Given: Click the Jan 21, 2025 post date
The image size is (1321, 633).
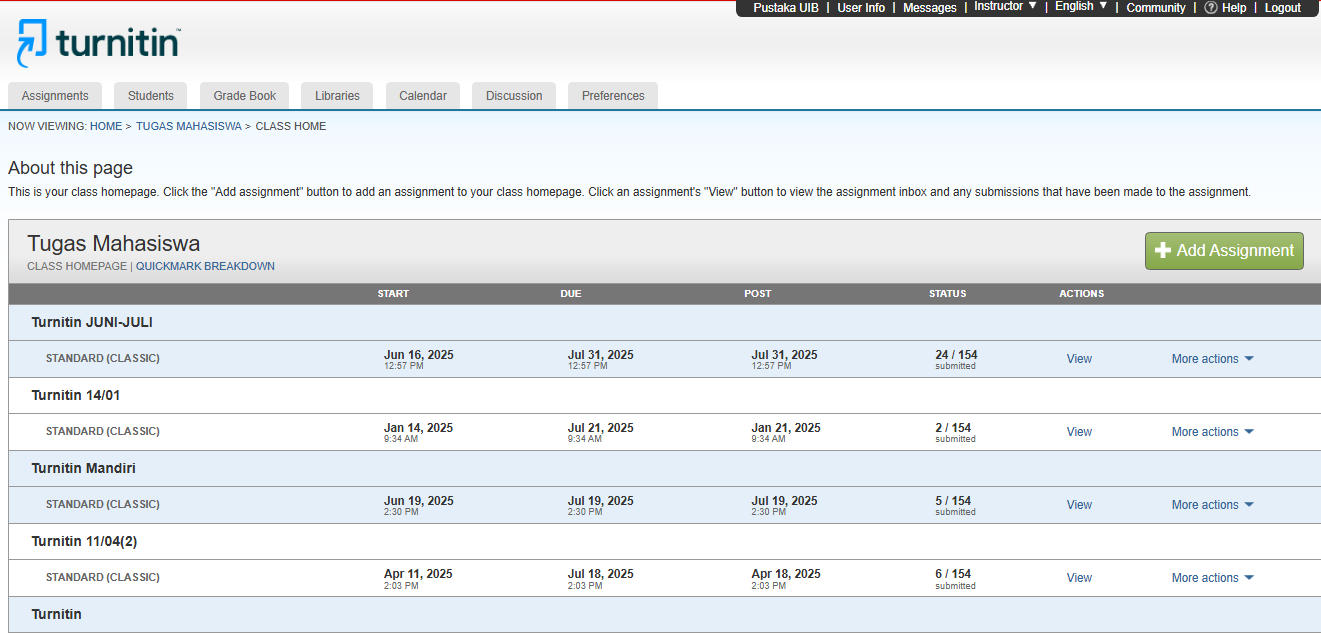Looking at the screenshot, I should pos(786,428).
